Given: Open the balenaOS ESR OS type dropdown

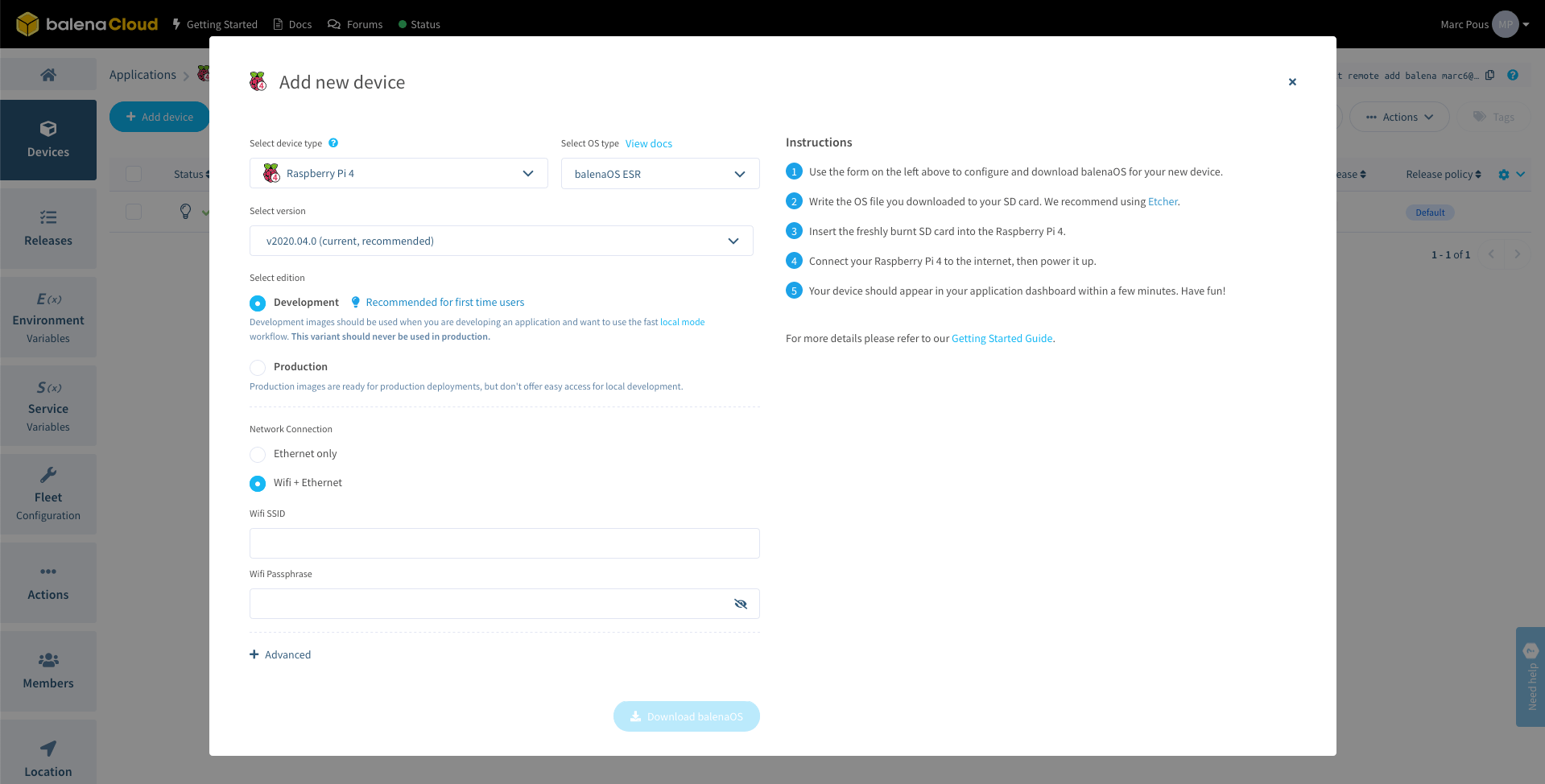Looking at the screenshot, I should click(x=659, y=173).
